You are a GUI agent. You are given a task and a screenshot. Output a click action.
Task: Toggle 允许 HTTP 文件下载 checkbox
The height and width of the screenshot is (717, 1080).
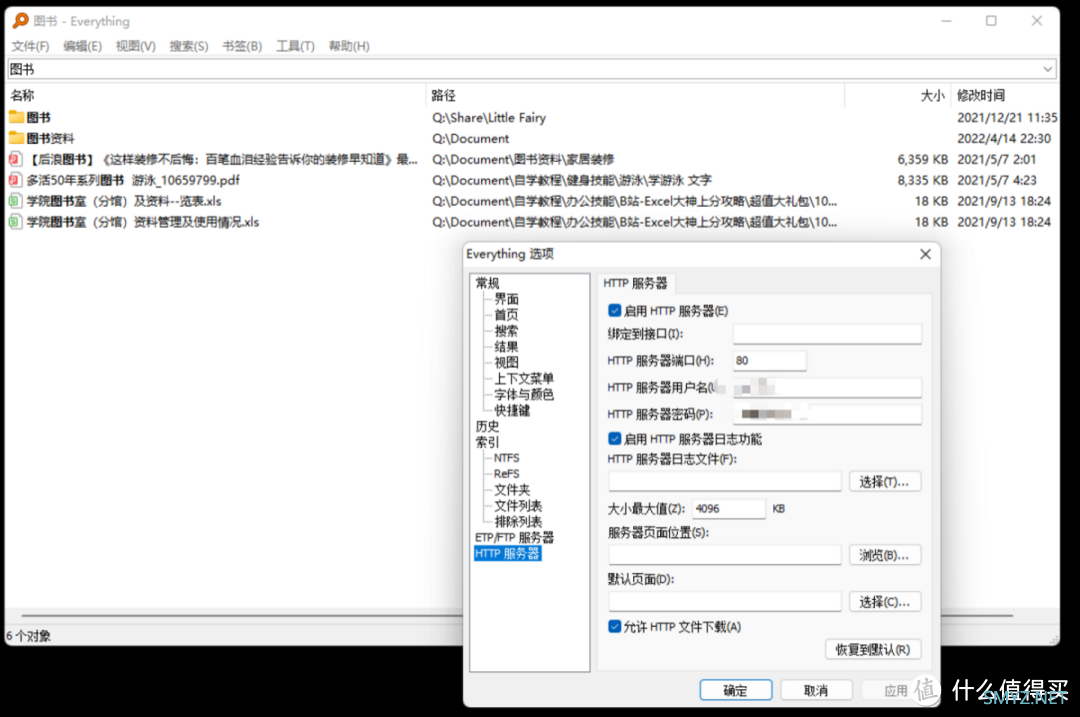tap(614, 626)
